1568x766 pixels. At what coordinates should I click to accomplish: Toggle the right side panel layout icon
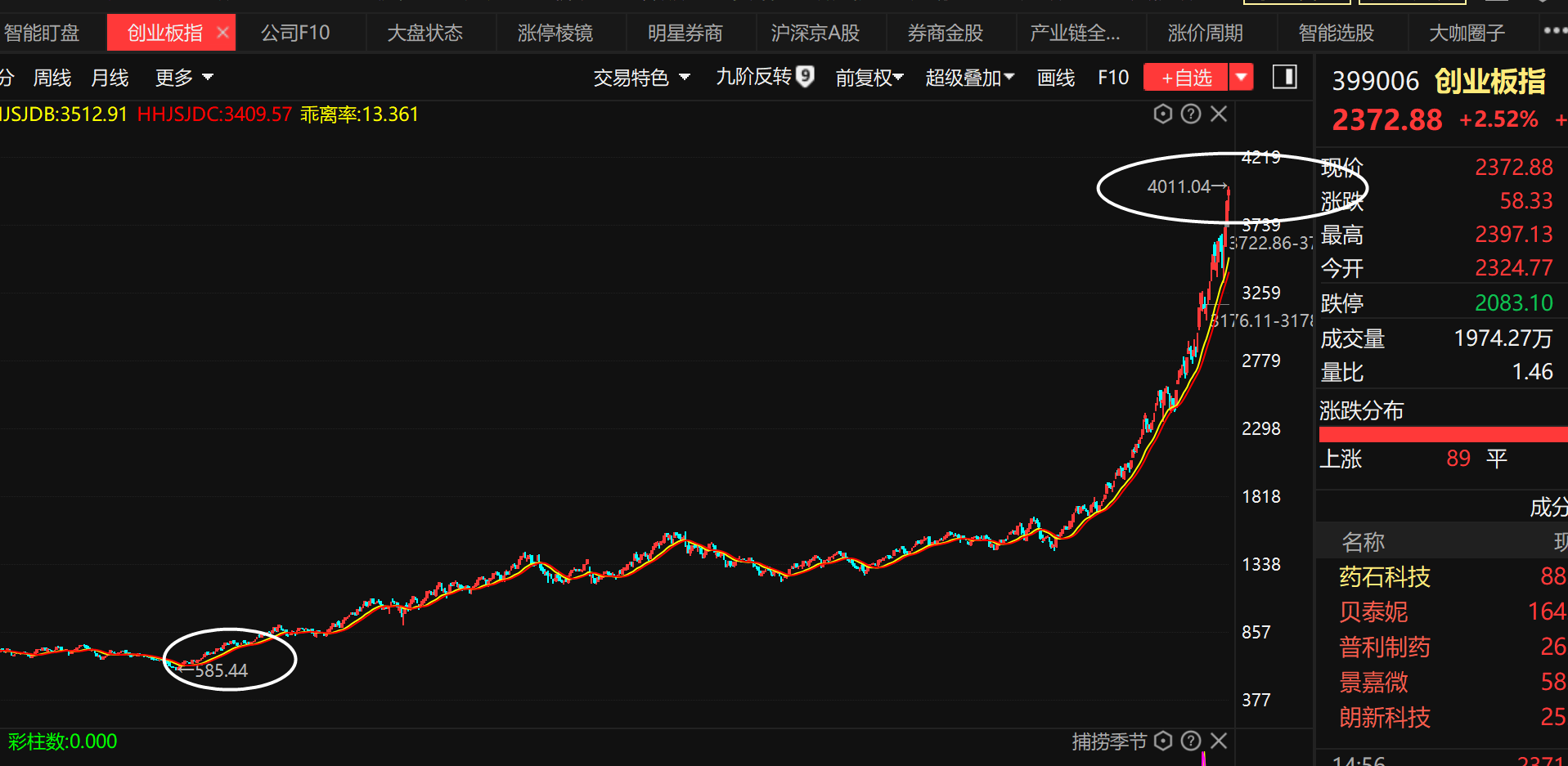pyautogui.click(x=1284, y=77)
